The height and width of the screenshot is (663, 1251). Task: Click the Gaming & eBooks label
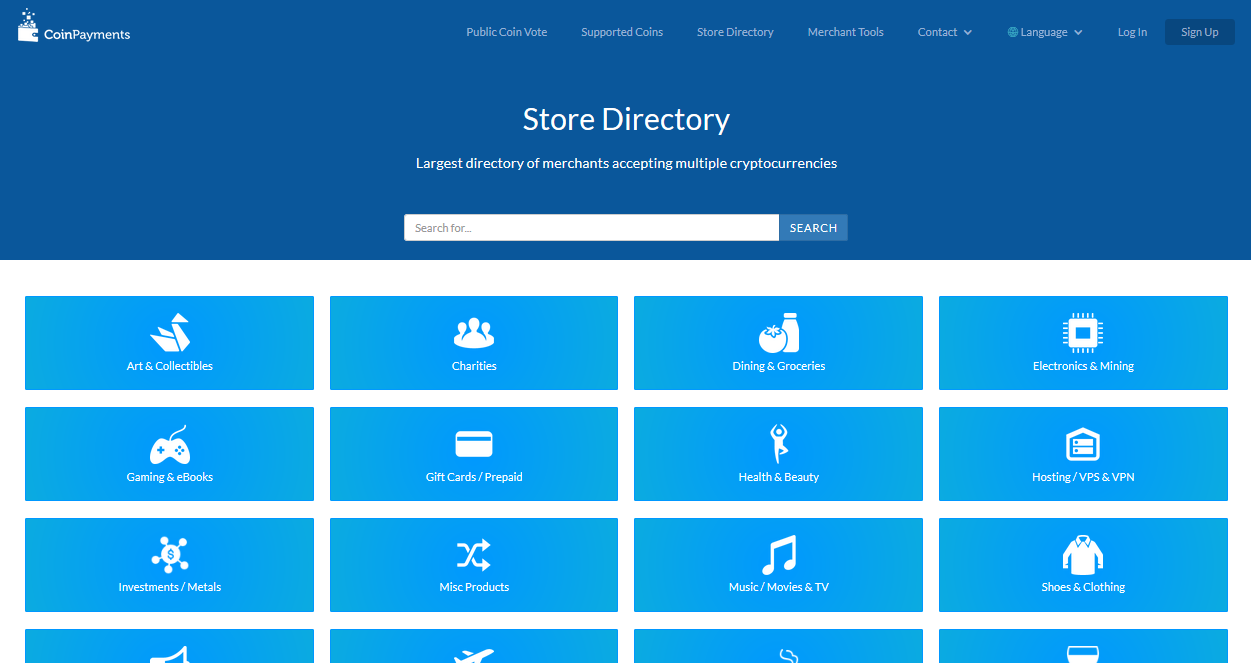170,477
